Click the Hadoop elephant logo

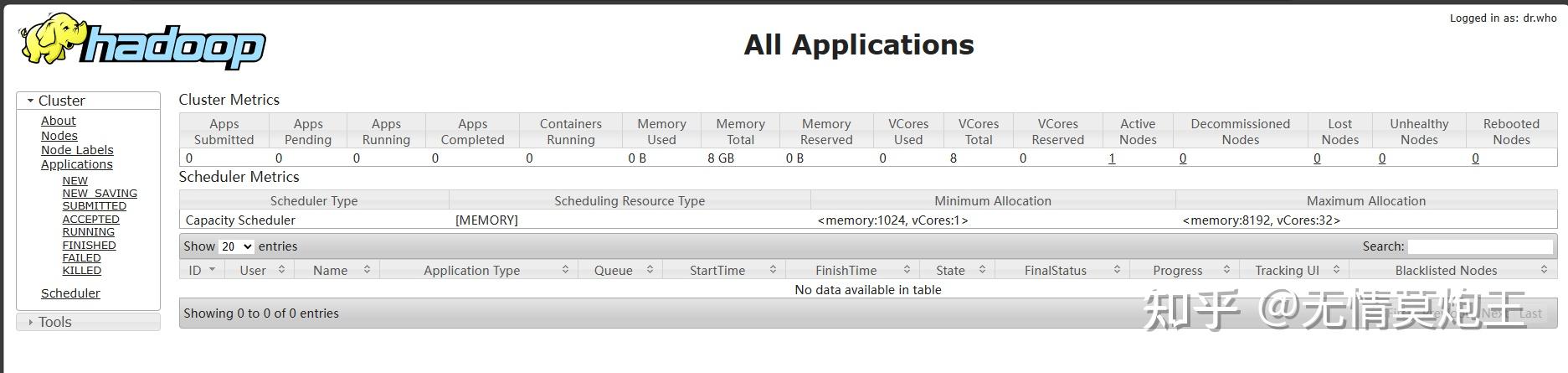click(x=142, y=42)
